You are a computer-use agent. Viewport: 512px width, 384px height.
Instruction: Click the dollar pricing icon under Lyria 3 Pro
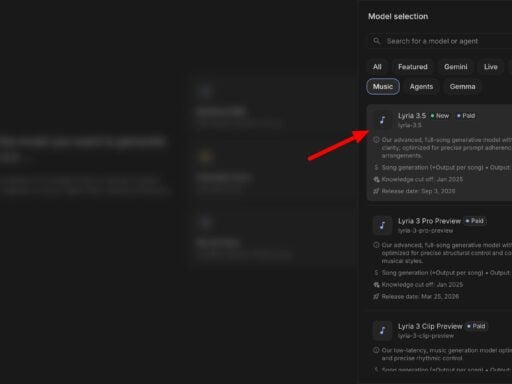click(x=376, y=273)
